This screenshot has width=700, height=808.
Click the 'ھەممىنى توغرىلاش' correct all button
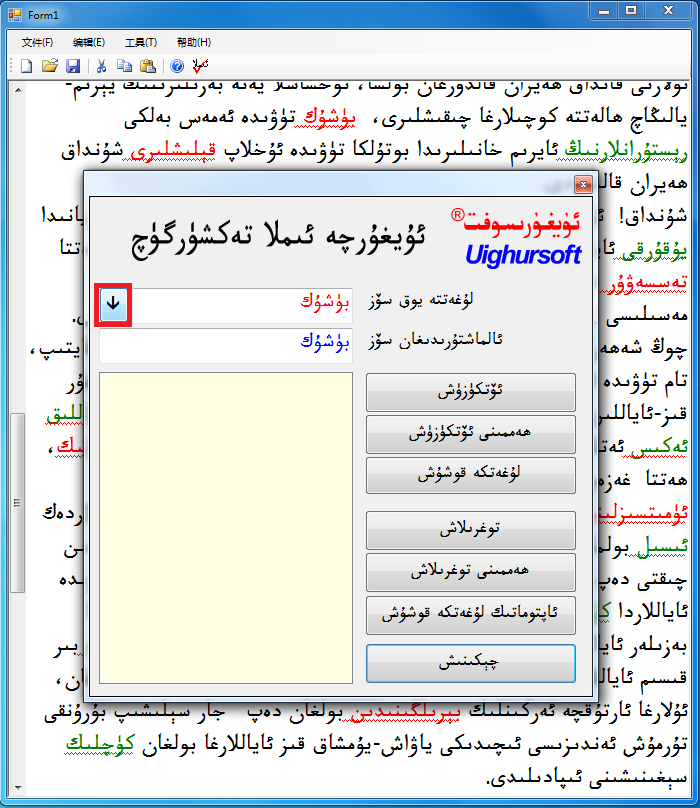pos(471,573)
